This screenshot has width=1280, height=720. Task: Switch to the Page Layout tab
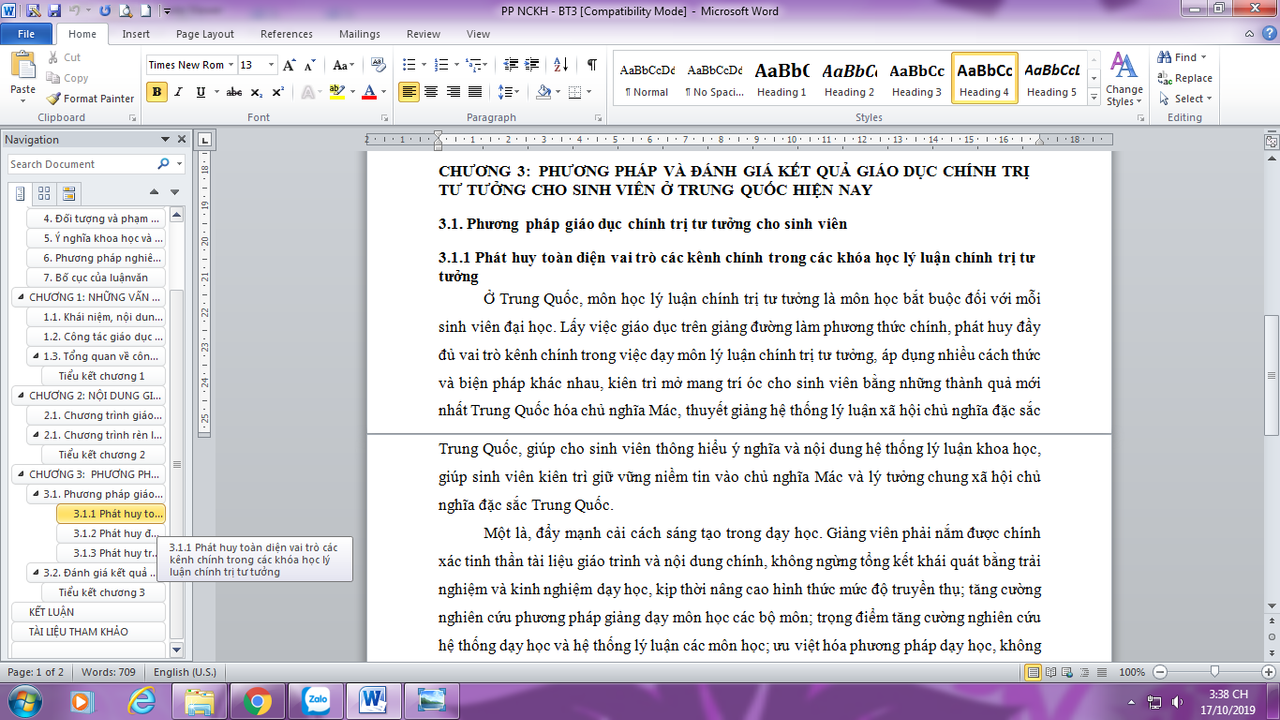(205, 34)
